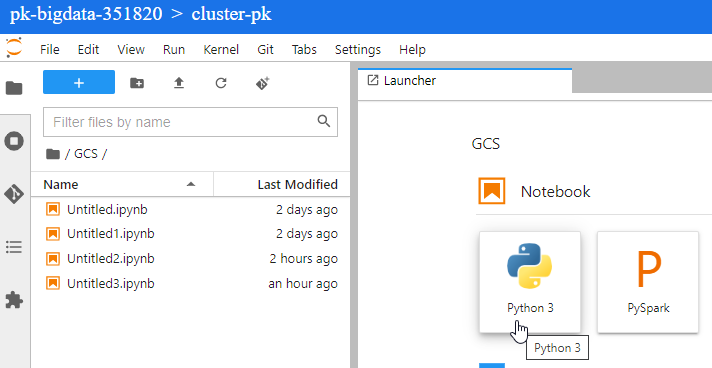Launch a Python 3 notebook
This screenshot has height=368, width=712.
tap(530, 282)
